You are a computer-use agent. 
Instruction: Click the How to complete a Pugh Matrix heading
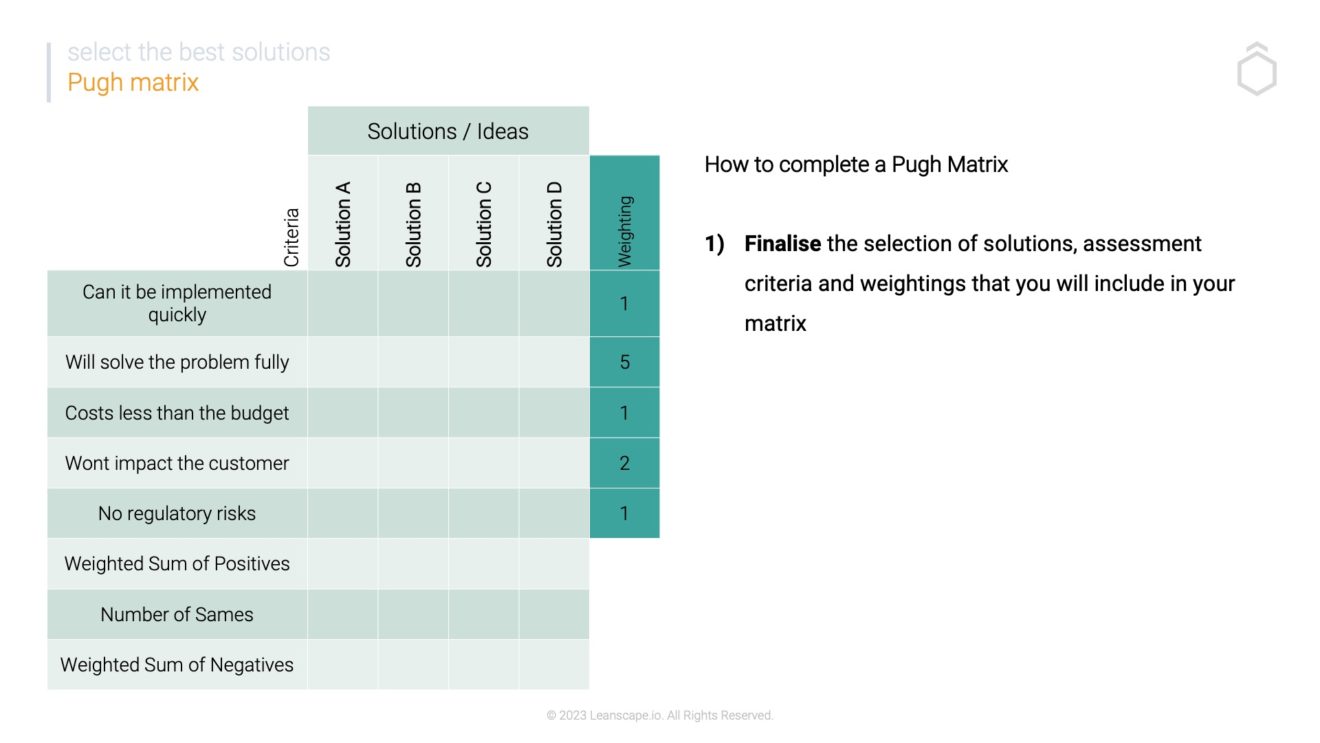pyautogui.click(x=856, y=164)
